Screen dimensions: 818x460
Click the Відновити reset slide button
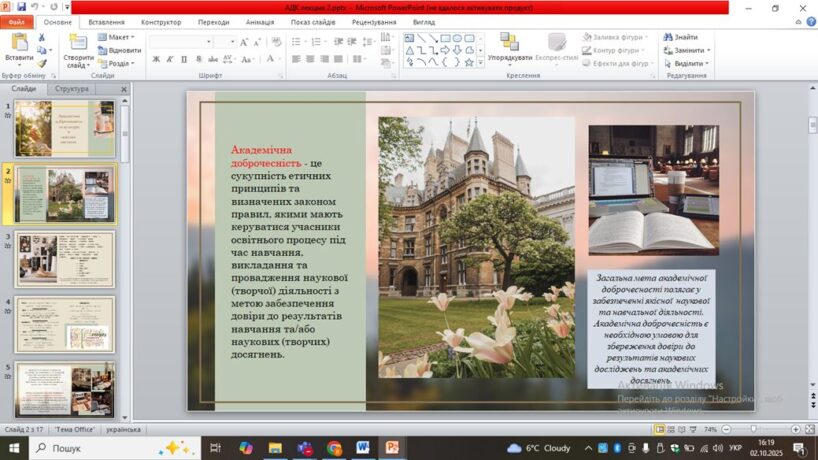120,50
